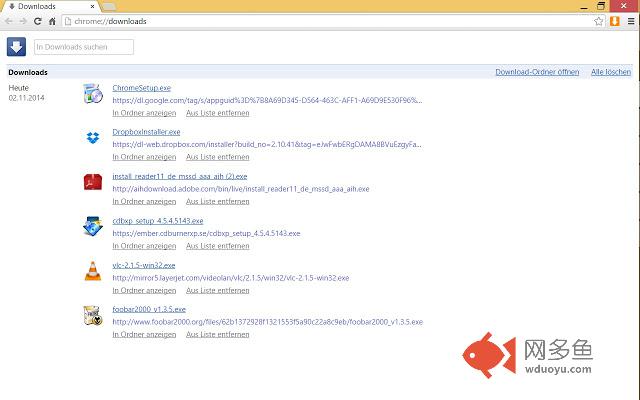This screenshot has width=640, height=400.
Task: Click the CDBurnerXP setup icon
Action: 93,226
